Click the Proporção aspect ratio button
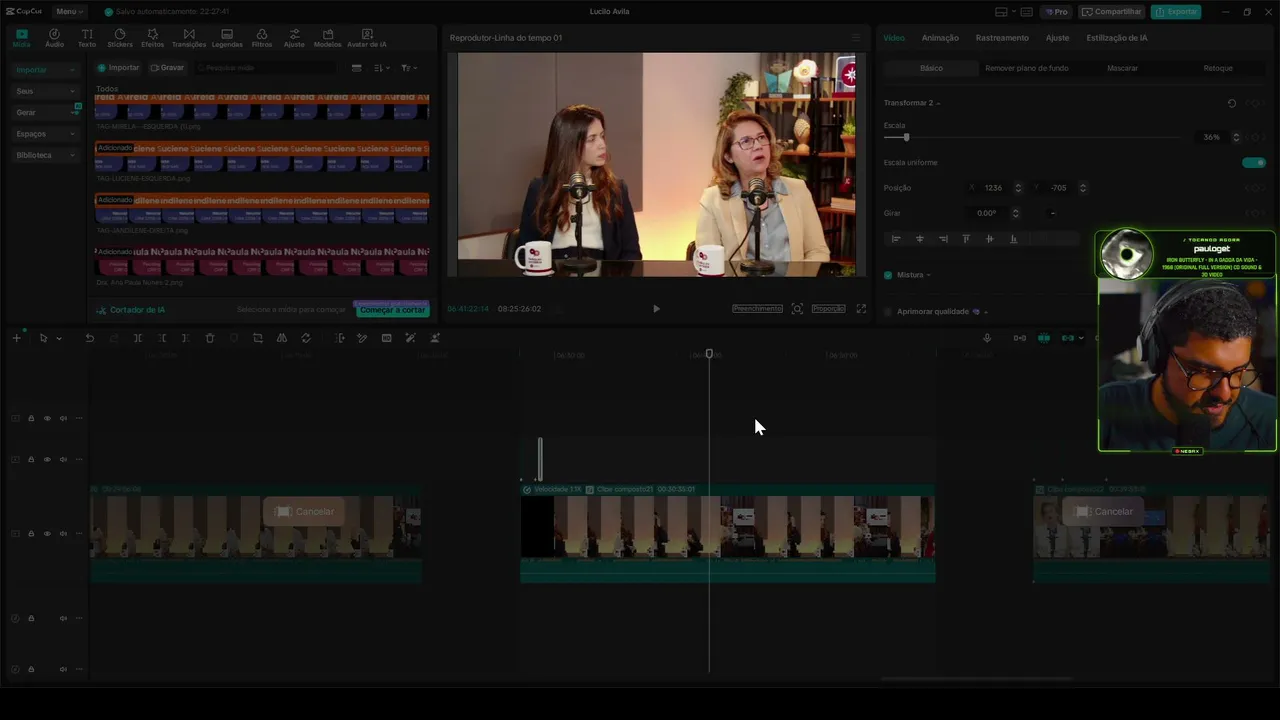 (828, 309)
